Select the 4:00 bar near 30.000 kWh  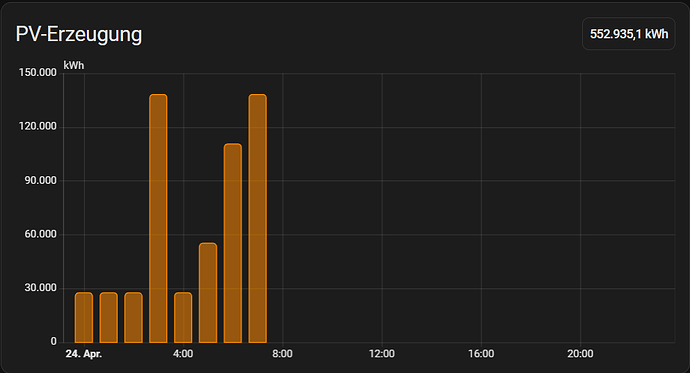[183, 318]
